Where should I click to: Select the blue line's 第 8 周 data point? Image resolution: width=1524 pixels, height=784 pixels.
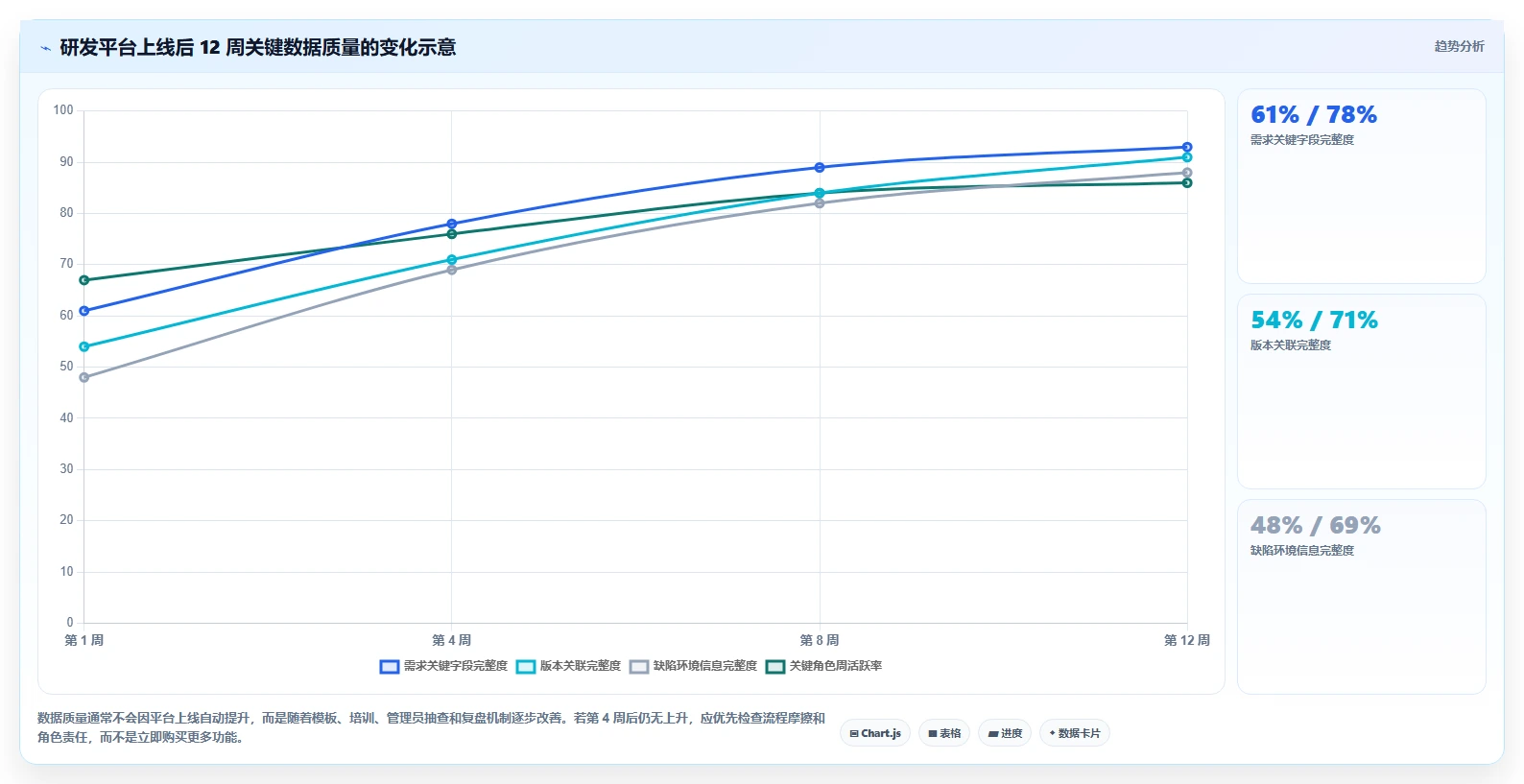pyautogui.click(x=820, y=168)
